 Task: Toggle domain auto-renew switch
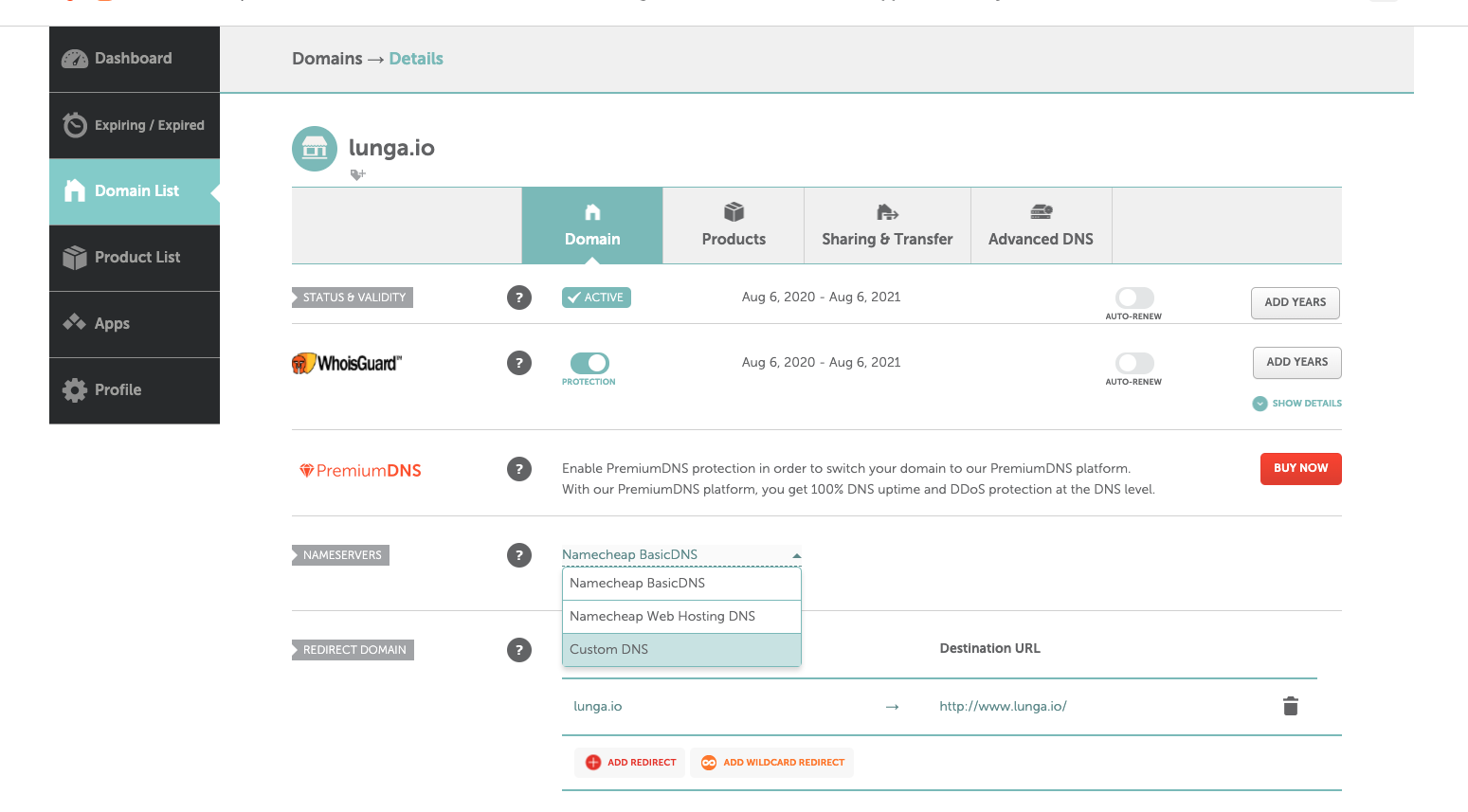click(x=1134, y=298)
